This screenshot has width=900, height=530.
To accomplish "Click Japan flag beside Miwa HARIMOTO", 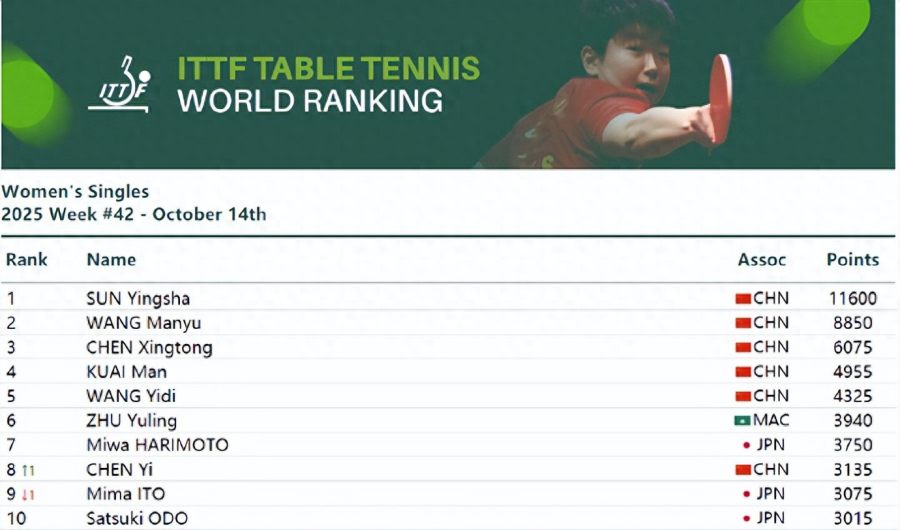I will tap(746, 445).
